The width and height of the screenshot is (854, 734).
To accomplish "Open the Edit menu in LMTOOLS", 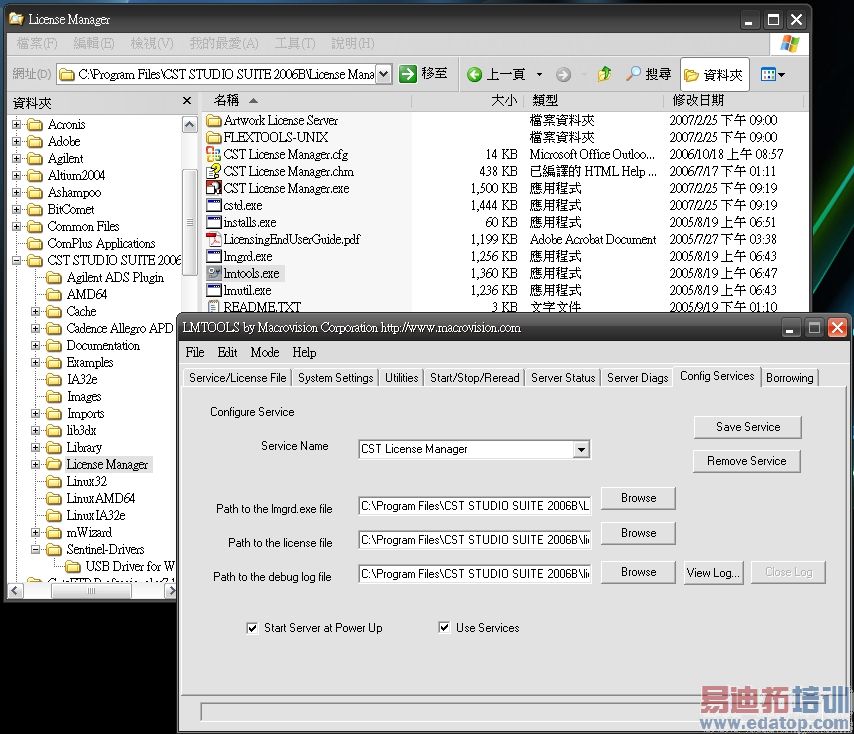I will click(x=227, y=352).
